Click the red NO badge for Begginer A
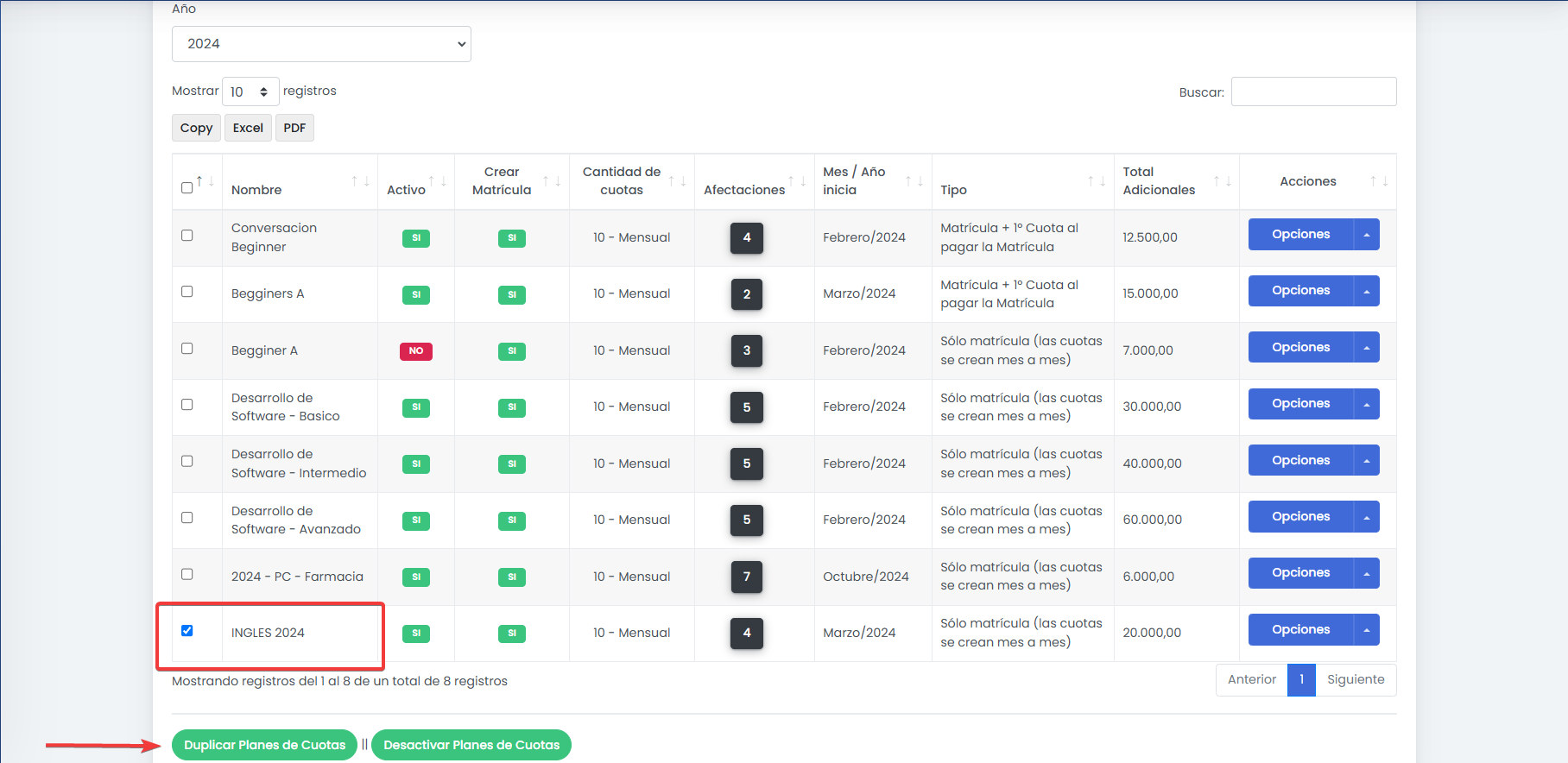Screen dimensions: 1568x763 pos(416,351)
